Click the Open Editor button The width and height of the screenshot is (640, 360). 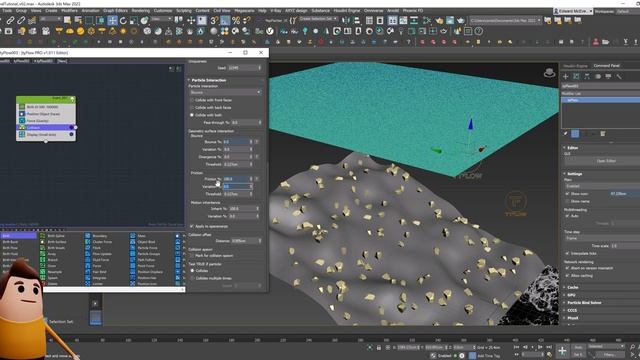point(606,161)
